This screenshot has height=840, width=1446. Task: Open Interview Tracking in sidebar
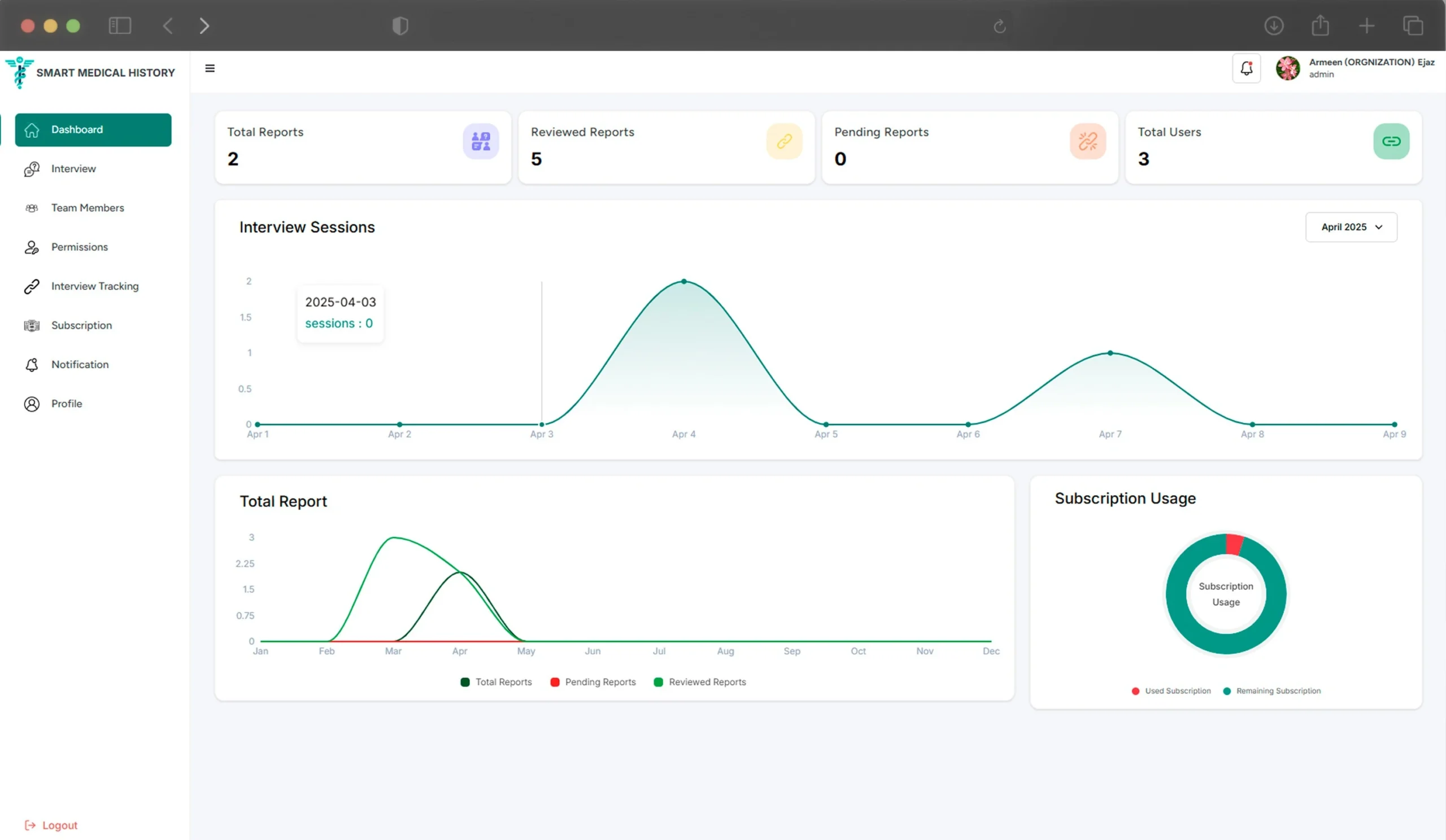coord(95,286)
